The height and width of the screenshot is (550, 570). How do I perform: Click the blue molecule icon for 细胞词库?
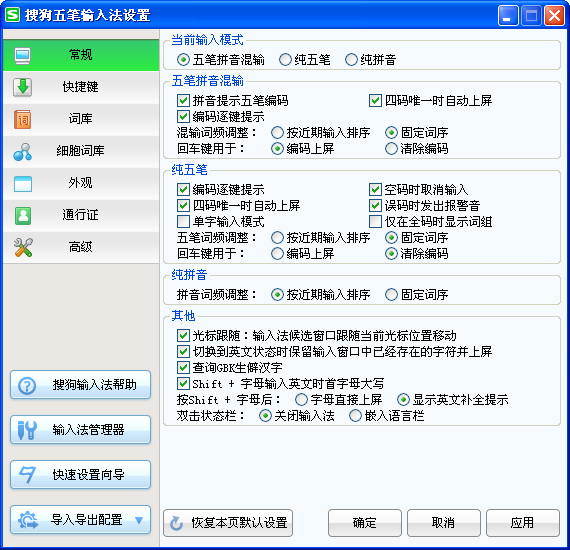[x=23, y=152]
